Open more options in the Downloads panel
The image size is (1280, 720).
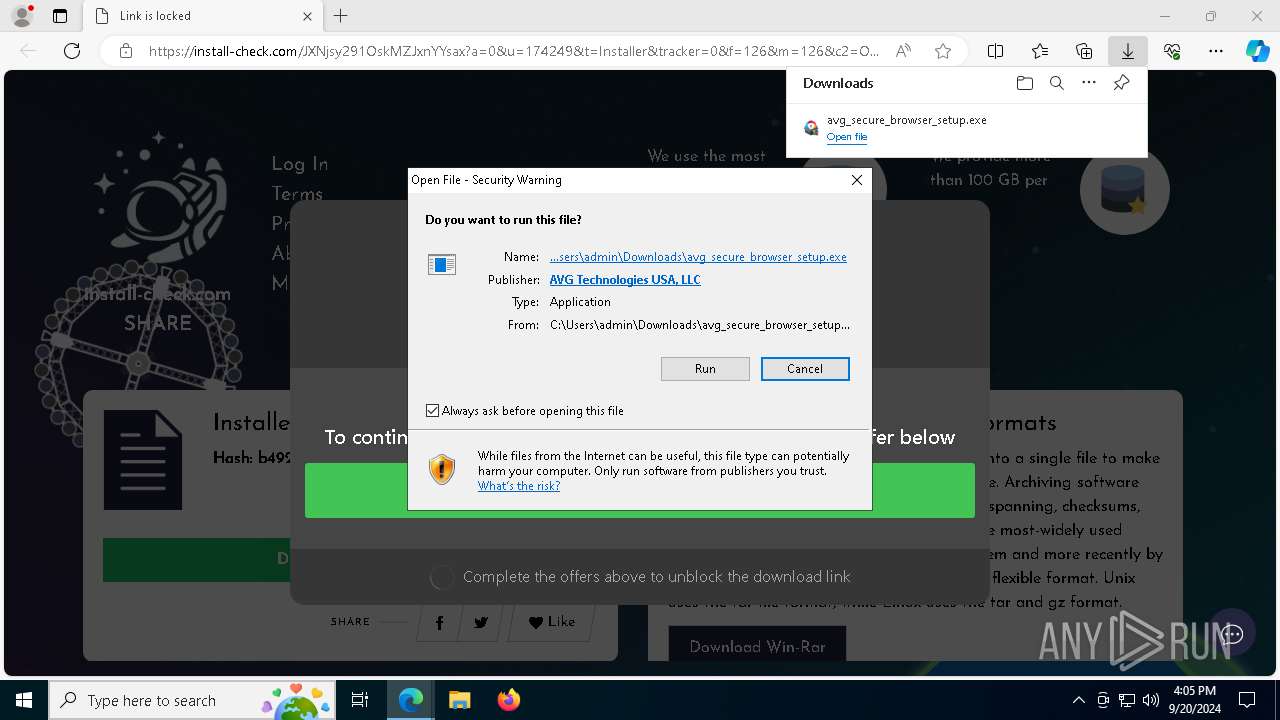coord(1089,83)
